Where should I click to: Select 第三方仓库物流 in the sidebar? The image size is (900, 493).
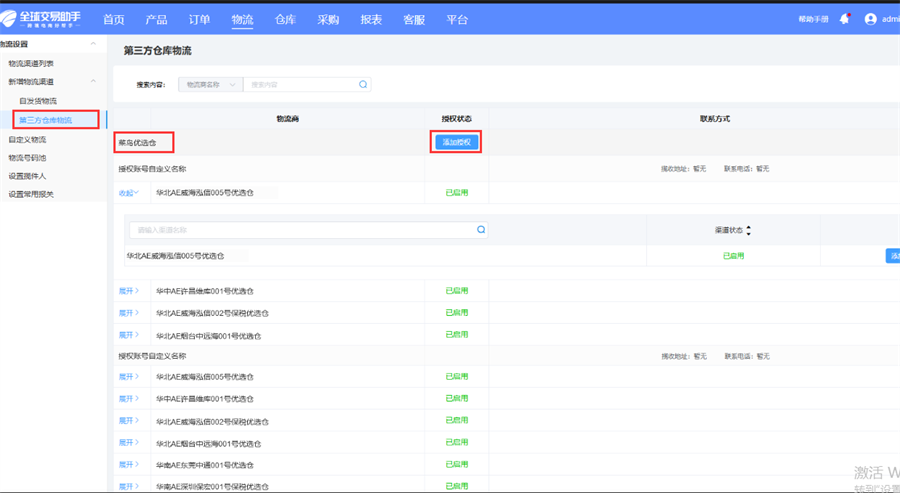[45, 120]
